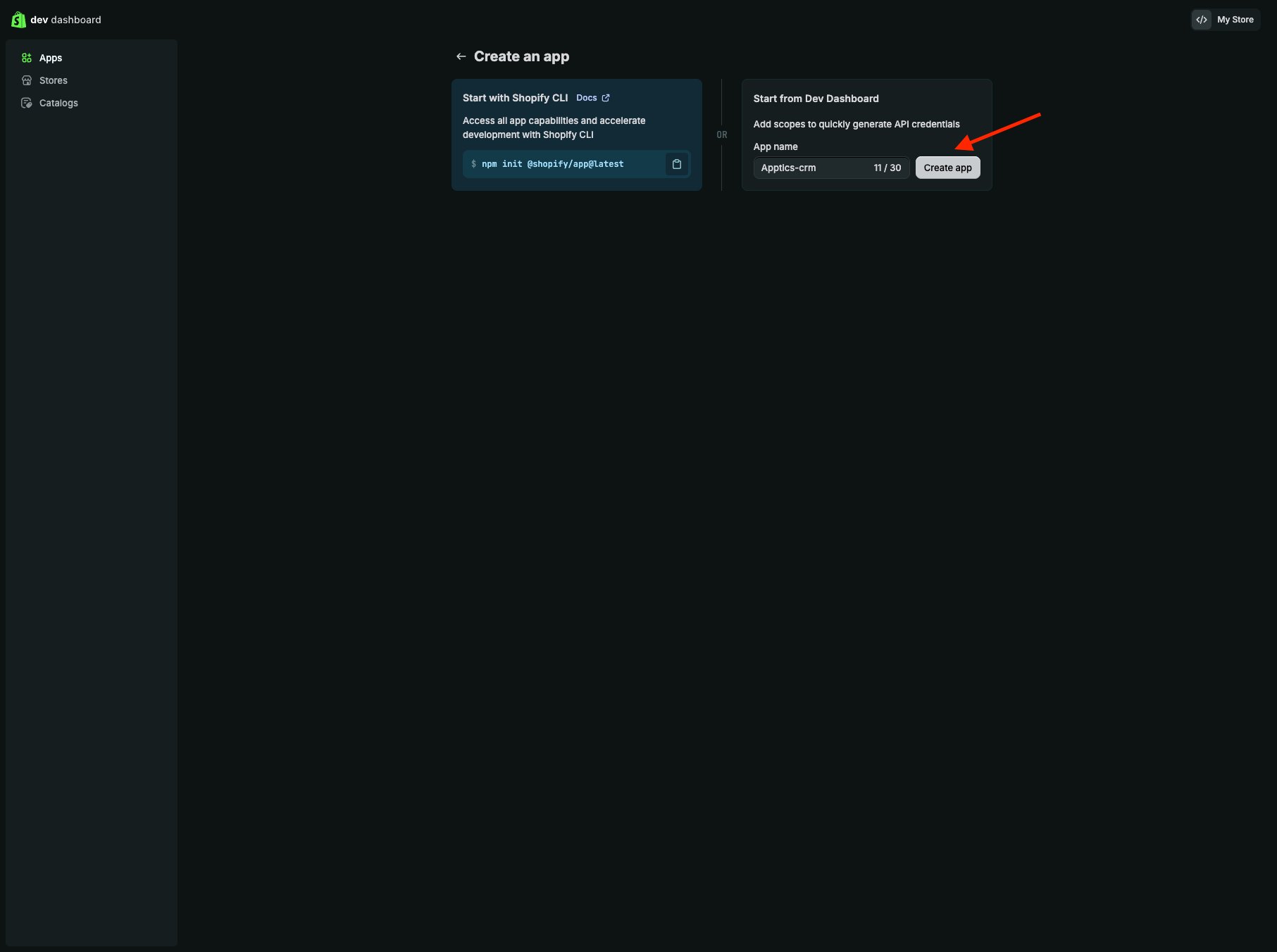
Task: Click the App name field label
Action: (775, 146)
